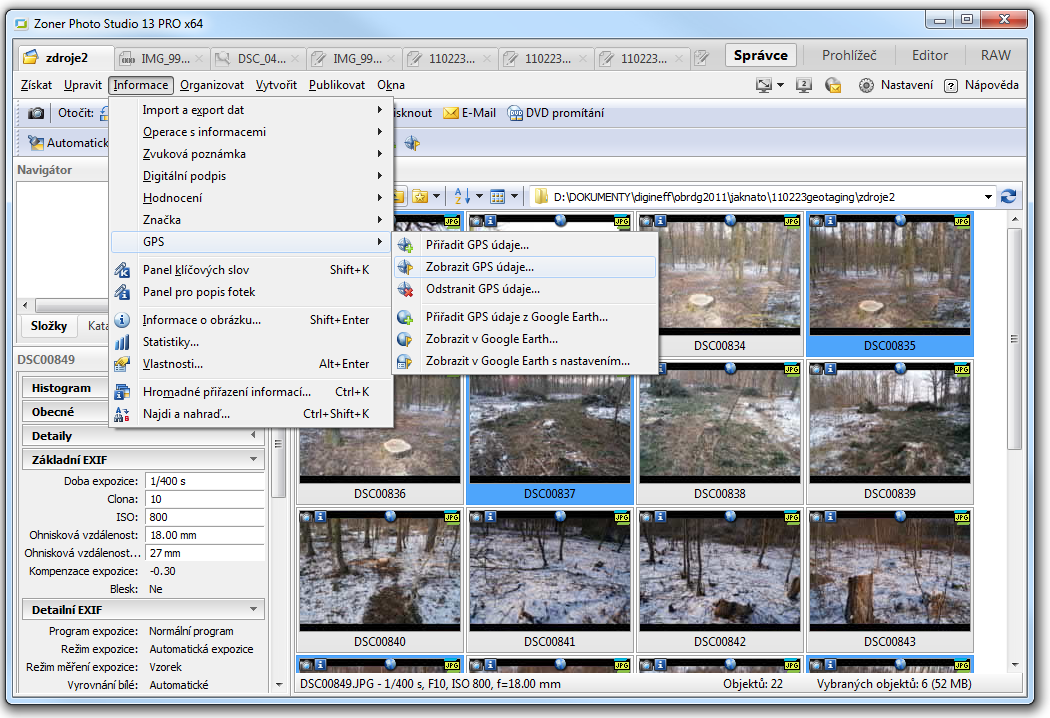Open Nastavení via its gear icon
1050x718 pixels.
pos(866,86)
